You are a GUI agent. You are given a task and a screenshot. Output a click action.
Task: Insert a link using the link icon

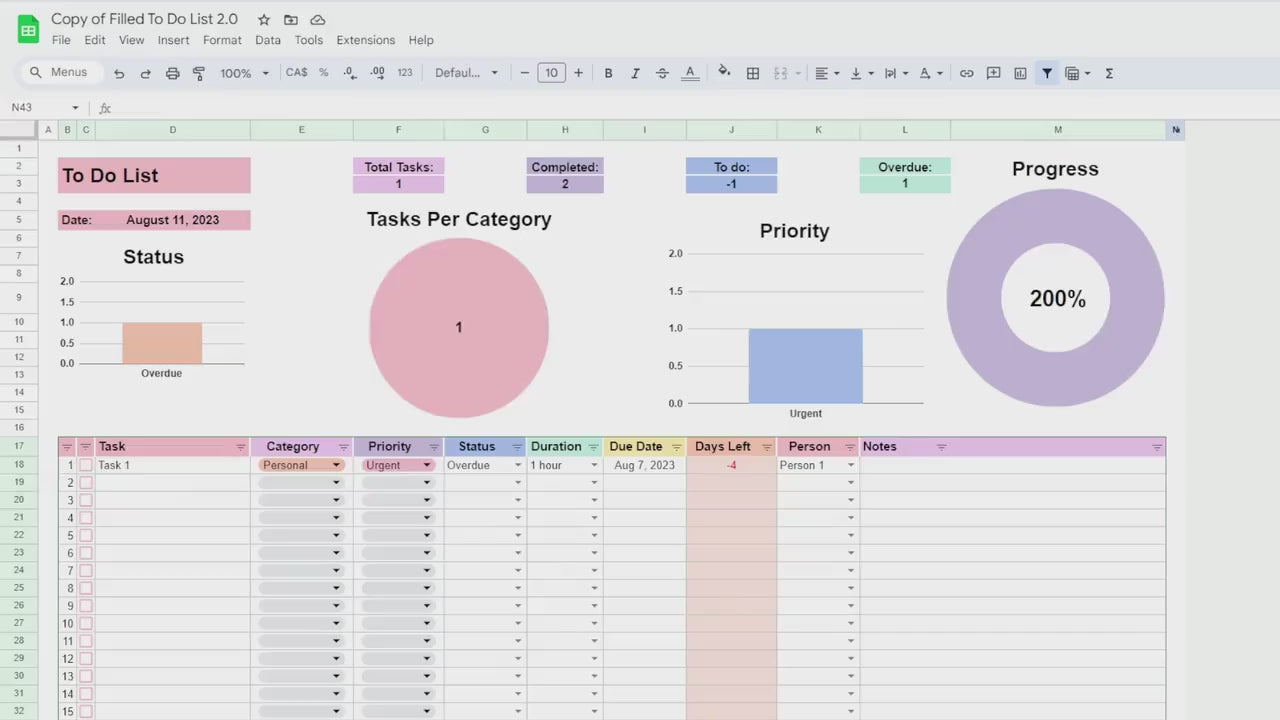click(x=966, y=73)
